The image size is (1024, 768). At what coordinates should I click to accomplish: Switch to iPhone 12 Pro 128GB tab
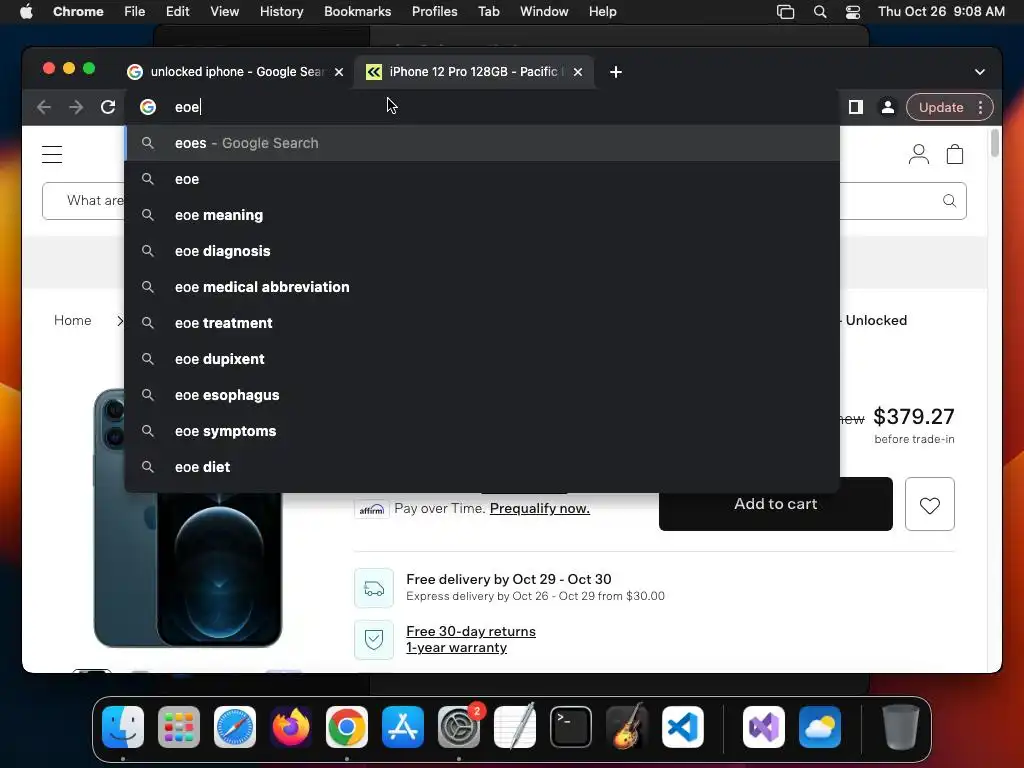pos(473,72)
